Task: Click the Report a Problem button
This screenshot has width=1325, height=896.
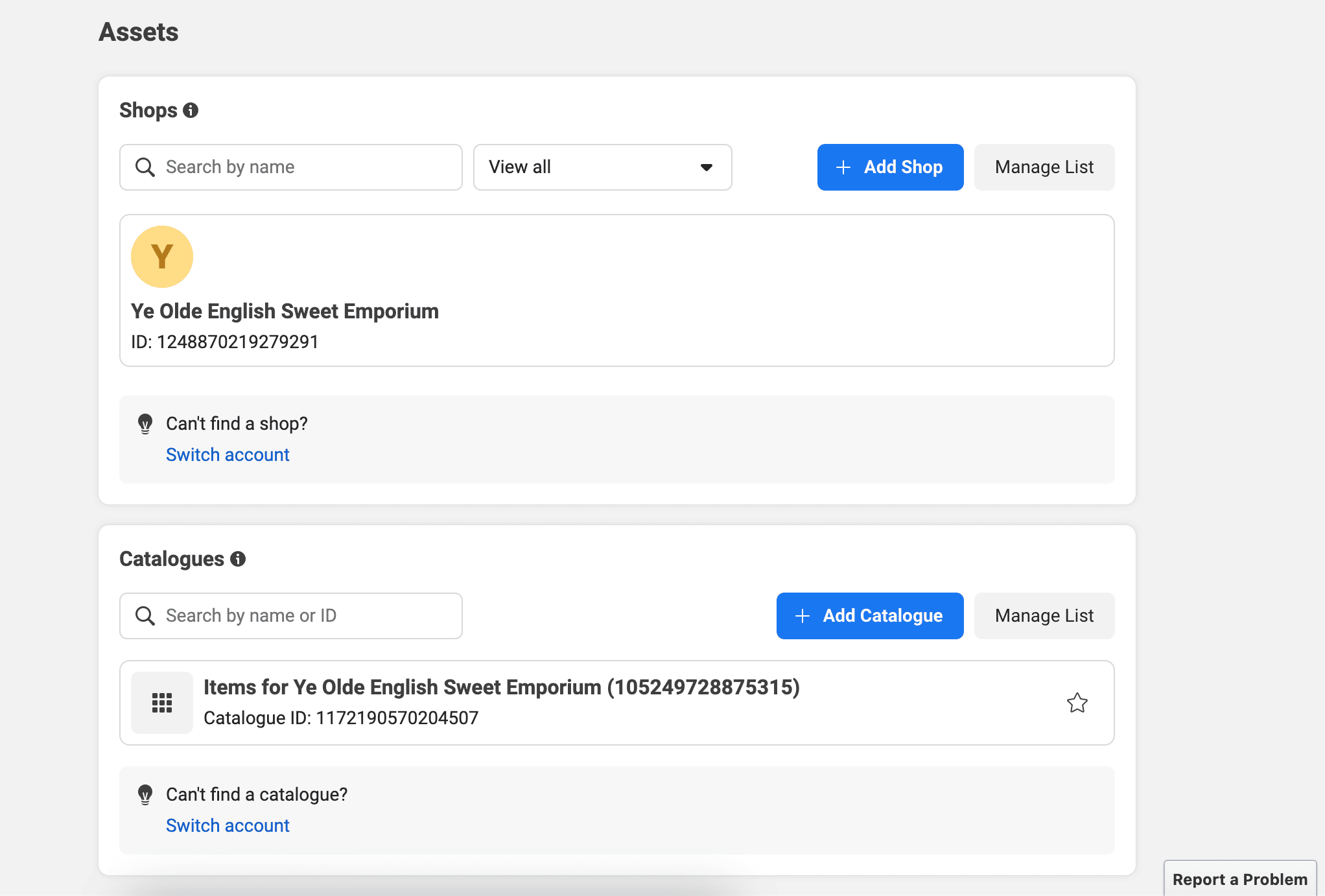Action: [x=1240, y=879]
